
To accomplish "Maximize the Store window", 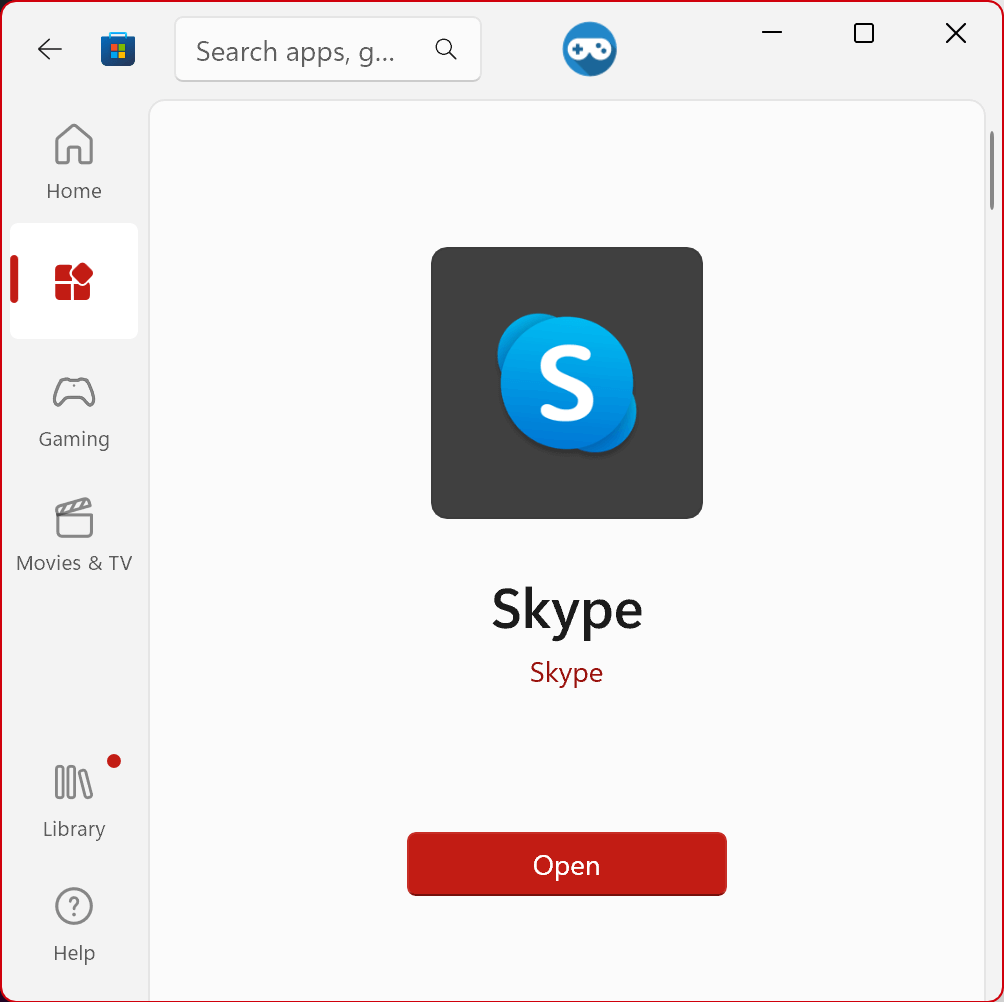I will click(x=864, y=33).
